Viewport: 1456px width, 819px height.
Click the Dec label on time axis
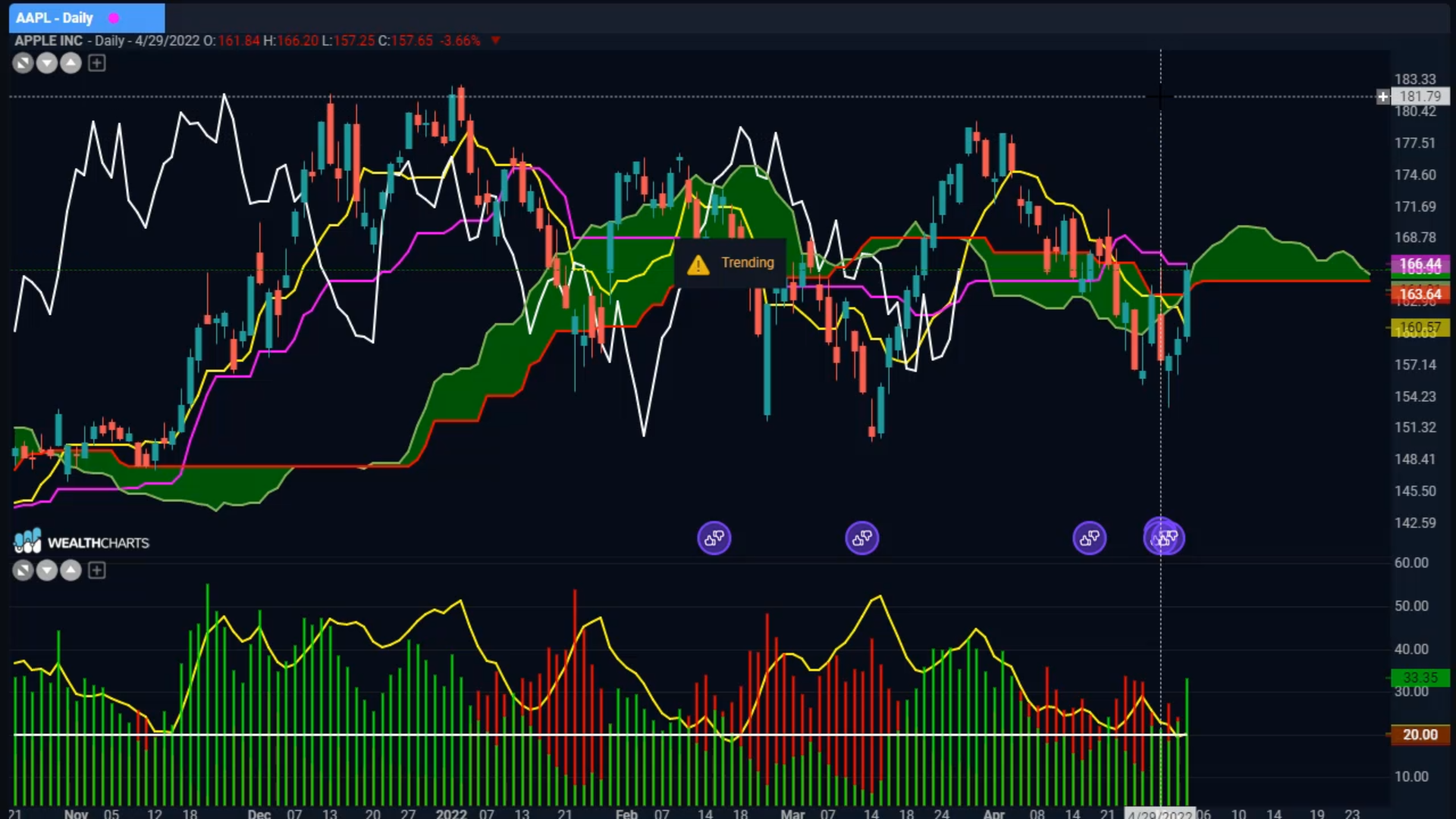tap(259, 814)
